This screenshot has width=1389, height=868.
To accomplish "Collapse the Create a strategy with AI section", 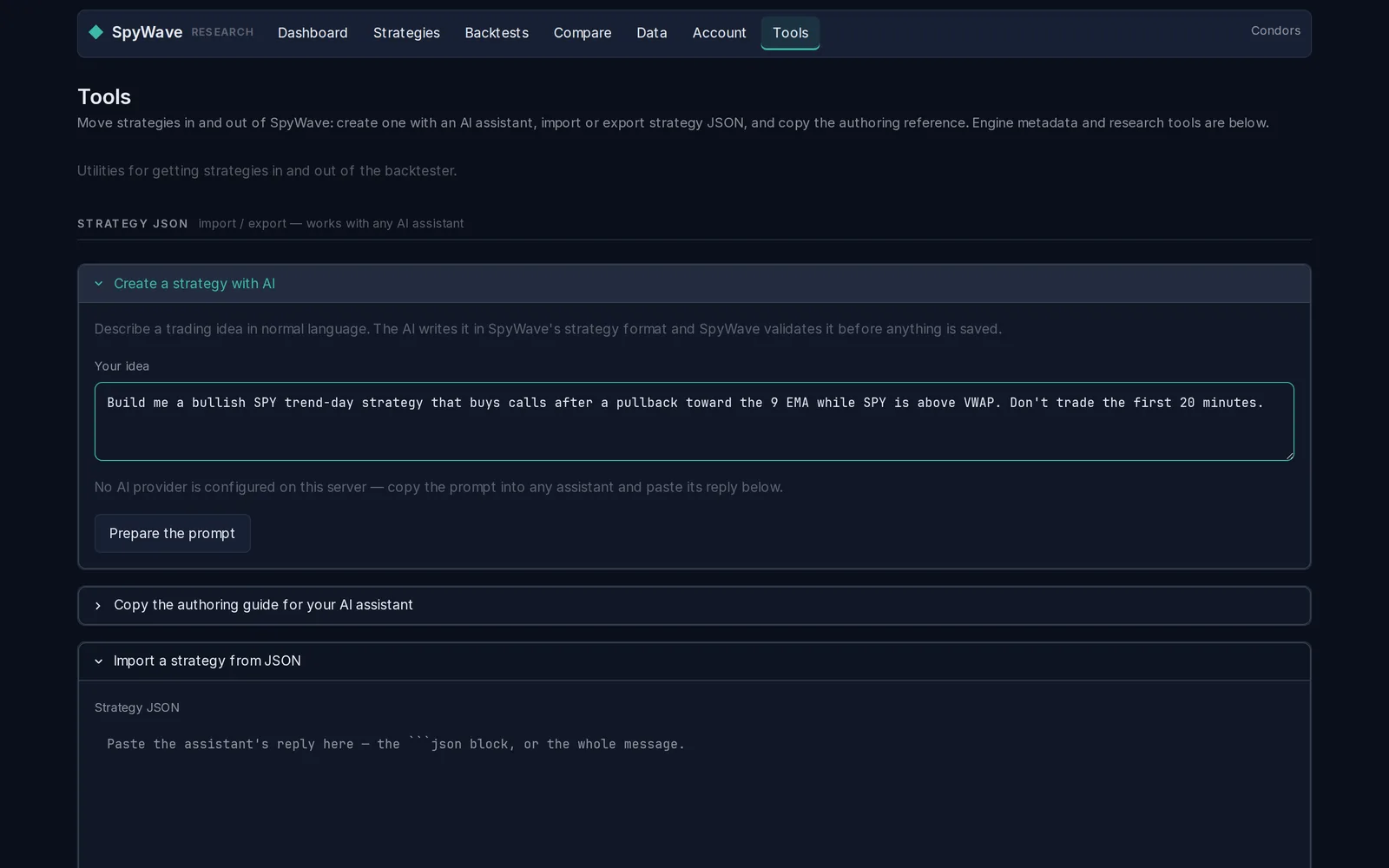I will click(694, 284).
